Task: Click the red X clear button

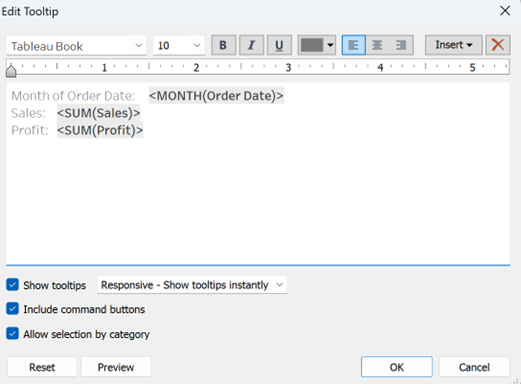Action: tap(498, 45)
